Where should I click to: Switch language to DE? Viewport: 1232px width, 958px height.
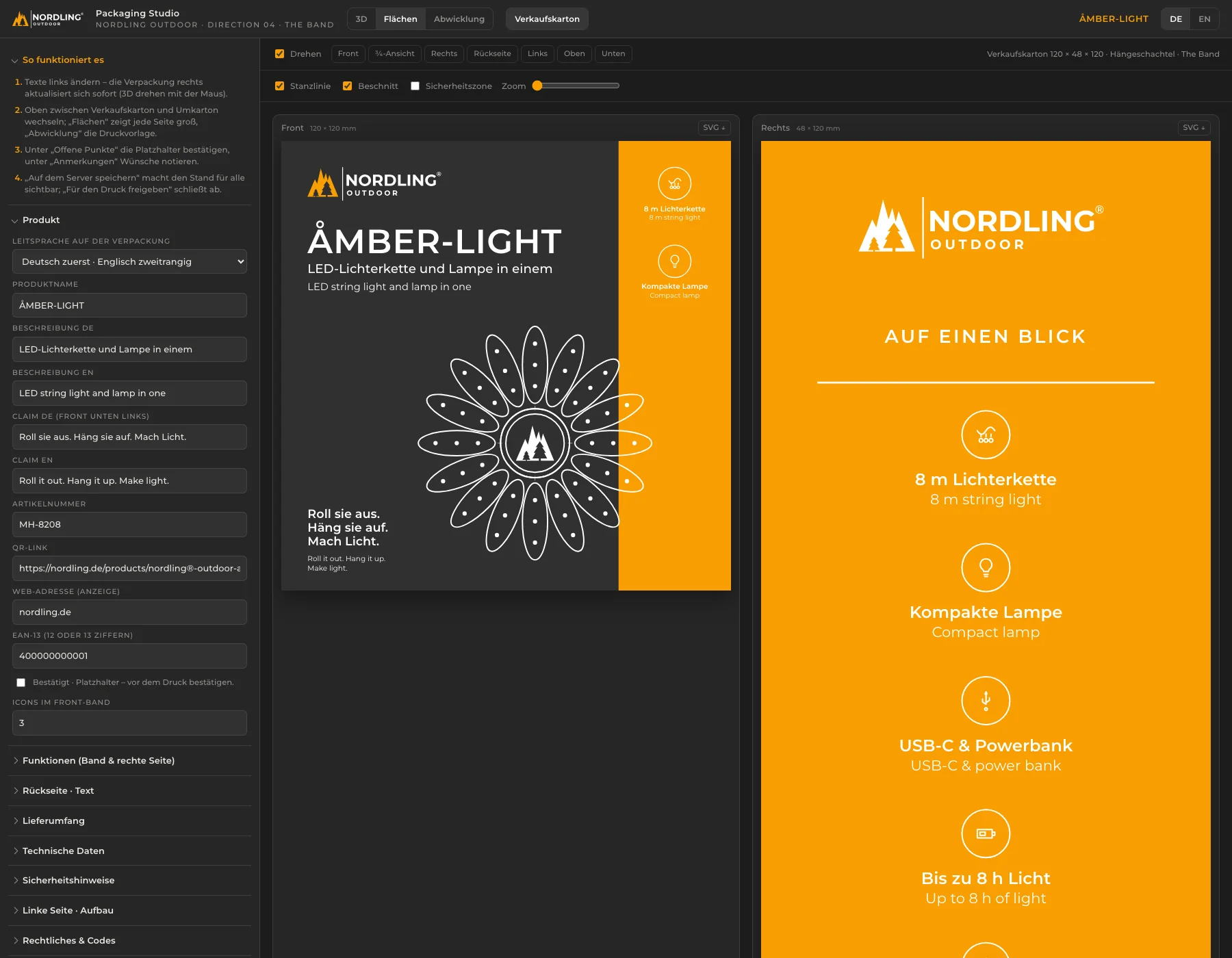click(x=1175, y=18)
